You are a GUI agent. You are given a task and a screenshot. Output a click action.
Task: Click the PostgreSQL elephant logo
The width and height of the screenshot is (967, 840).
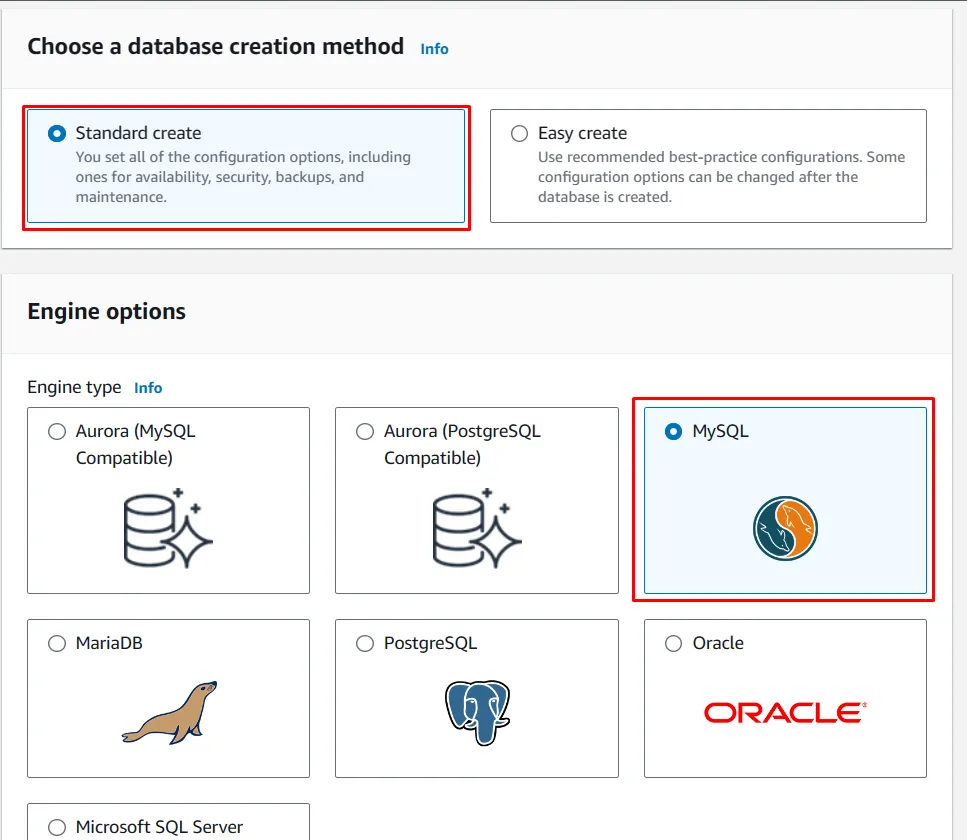477,712
